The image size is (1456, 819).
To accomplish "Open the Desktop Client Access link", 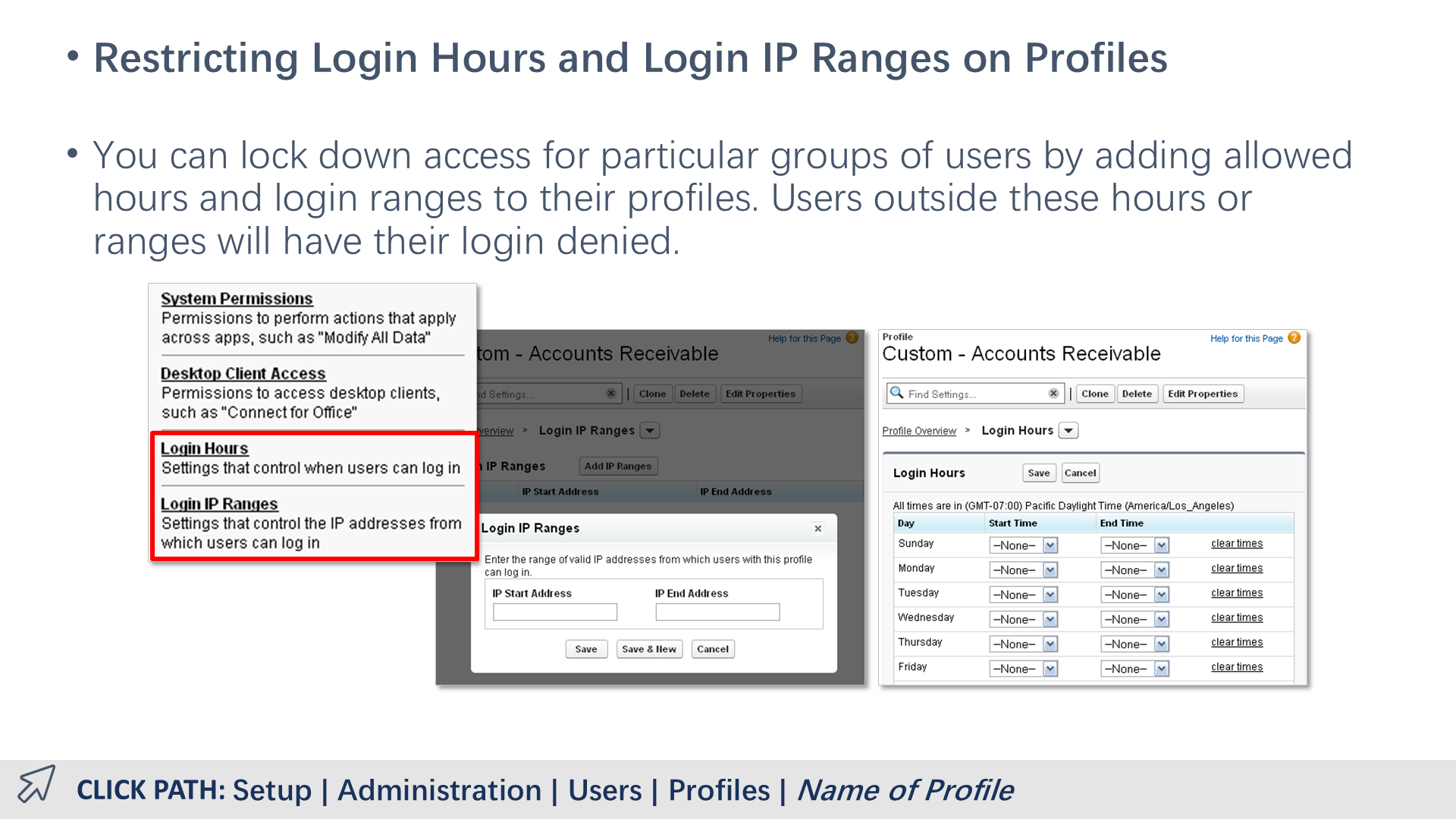I will [243, 374].
